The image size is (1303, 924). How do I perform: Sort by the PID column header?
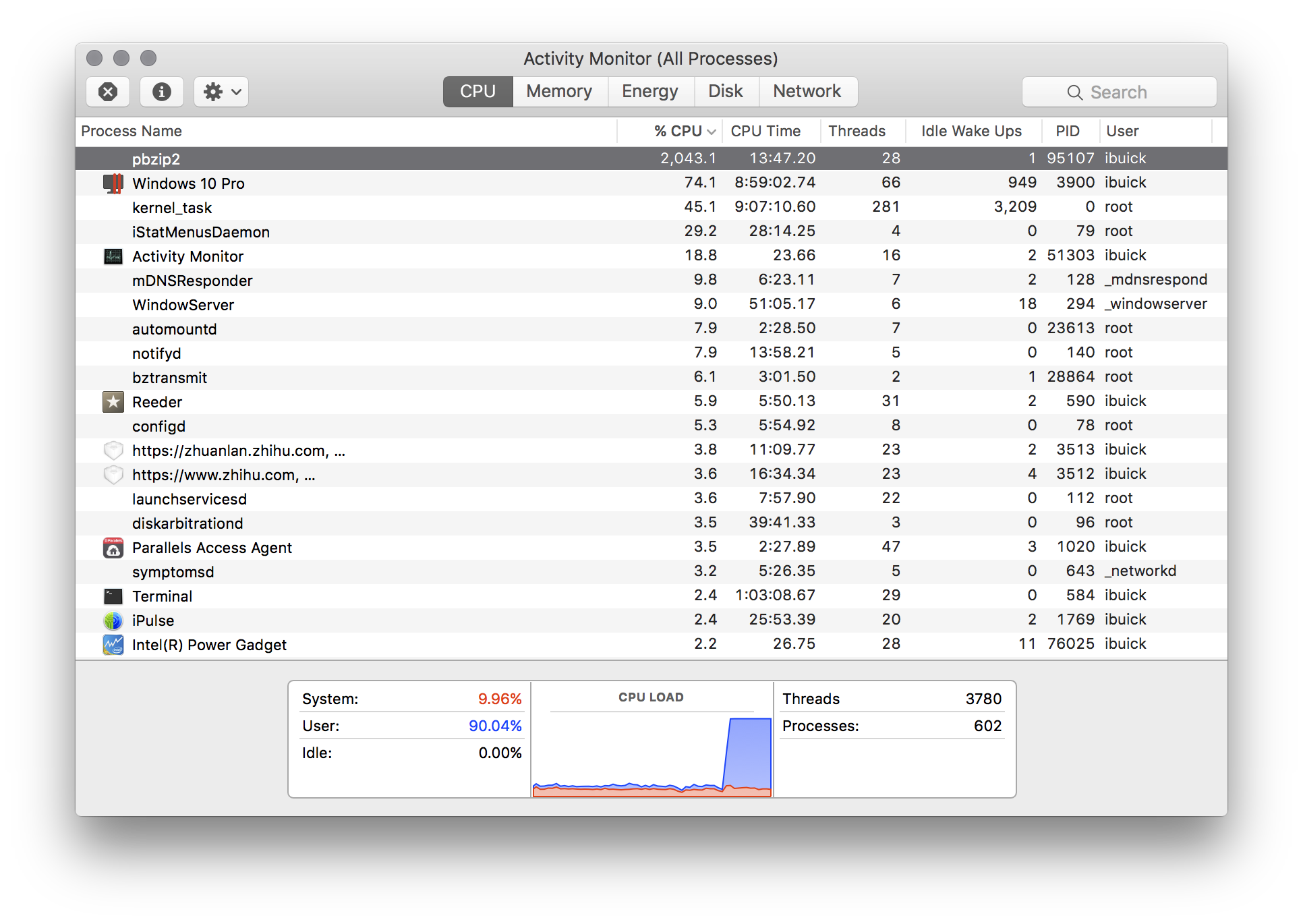pos(1071,131)
